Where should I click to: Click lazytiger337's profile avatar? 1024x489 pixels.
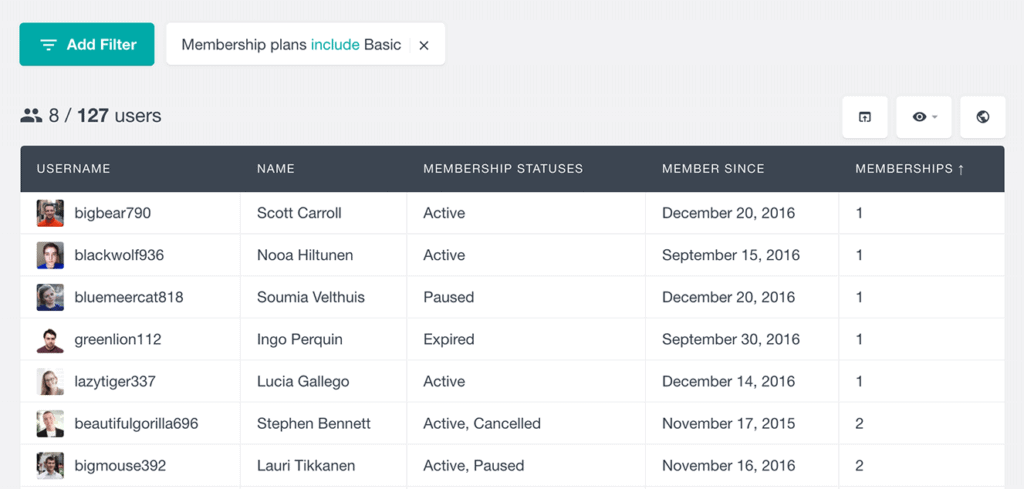pyautogui.click(x=50, y=381)
